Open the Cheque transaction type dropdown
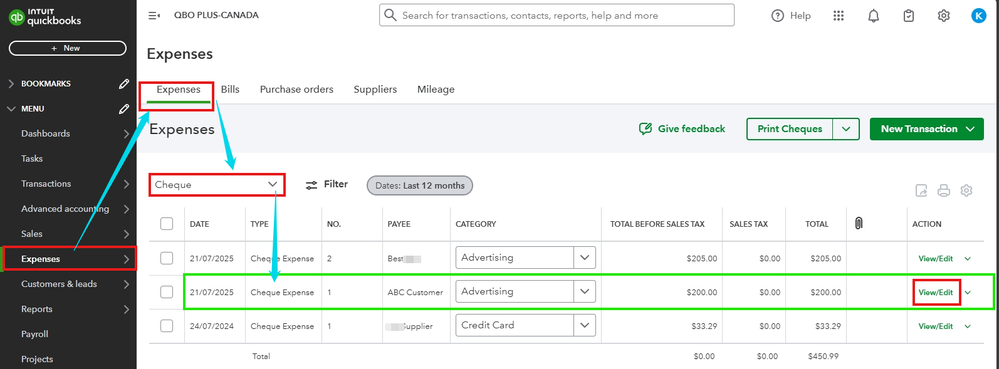Viewport: 999px width, 369px height. 217,185
